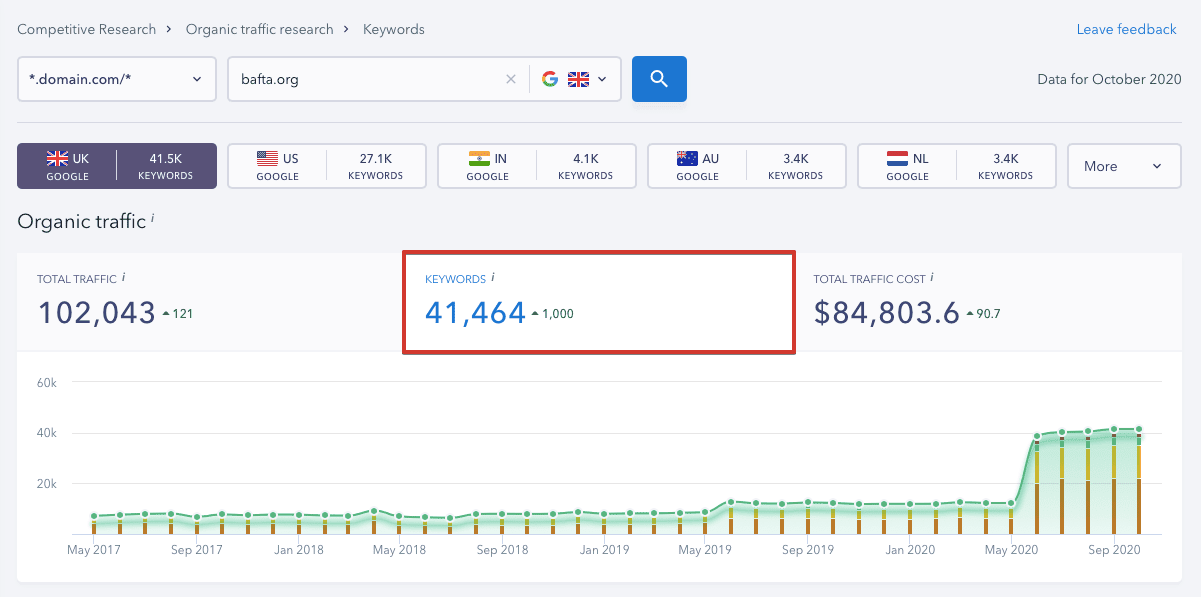Click the Sep 2020 chart axis label
The image size is (1201, 597).
click(x=1115, y=550)
